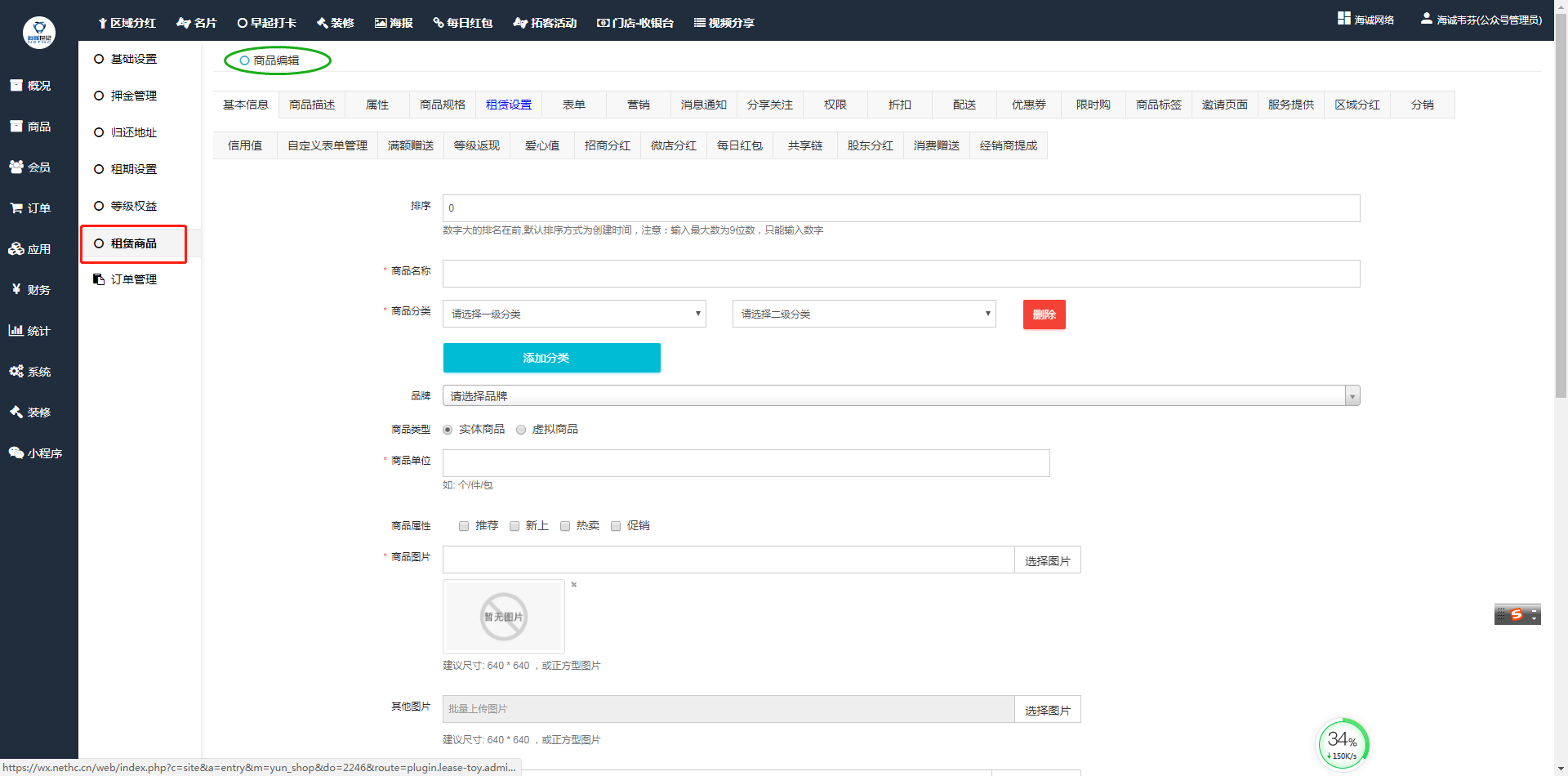Open the 商品规格 tab
The height and width of the screenshot is (776, 1568).
(x=442, y=105)
